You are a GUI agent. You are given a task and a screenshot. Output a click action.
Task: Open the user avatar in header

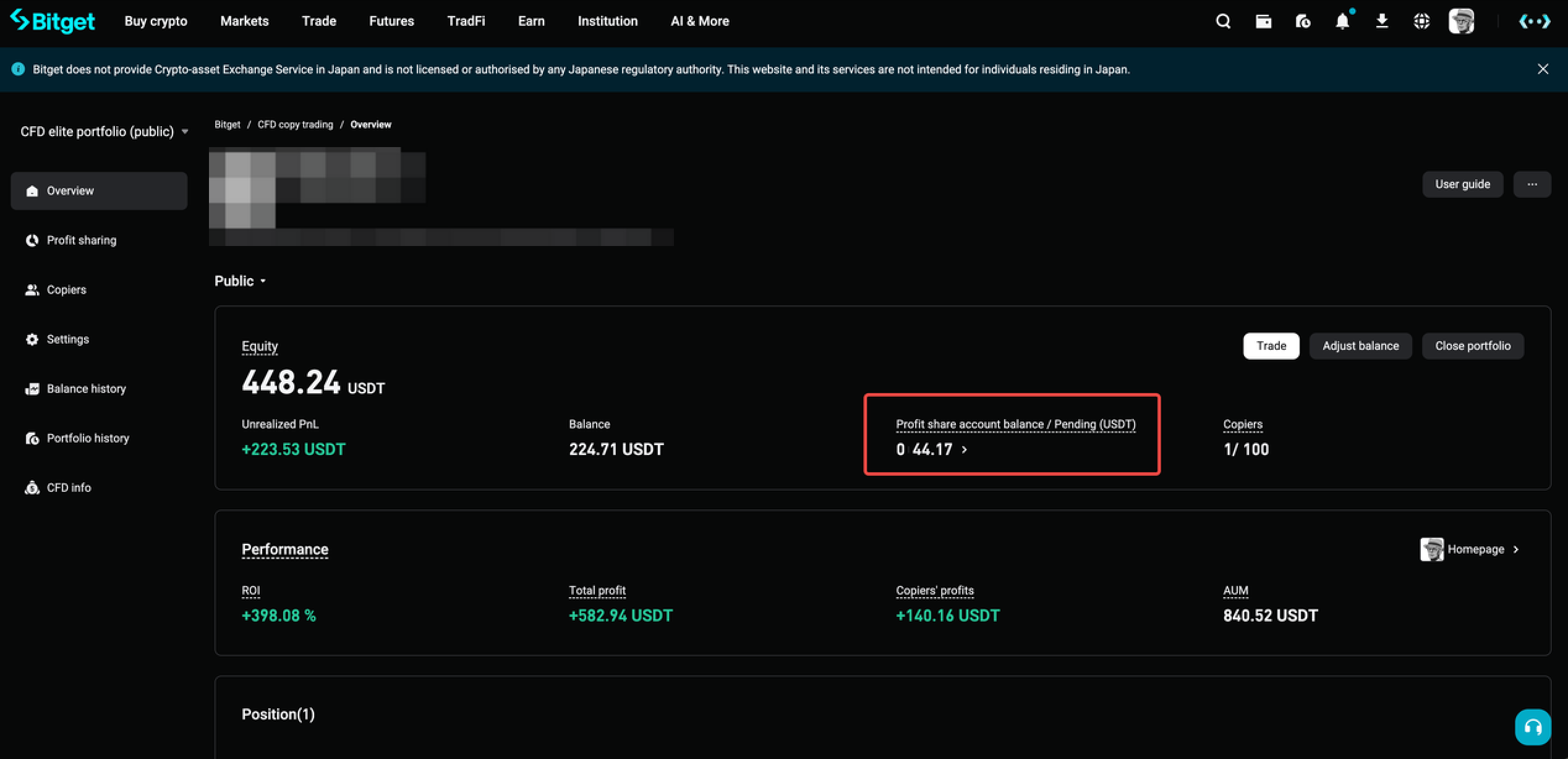pos(1462,22)
